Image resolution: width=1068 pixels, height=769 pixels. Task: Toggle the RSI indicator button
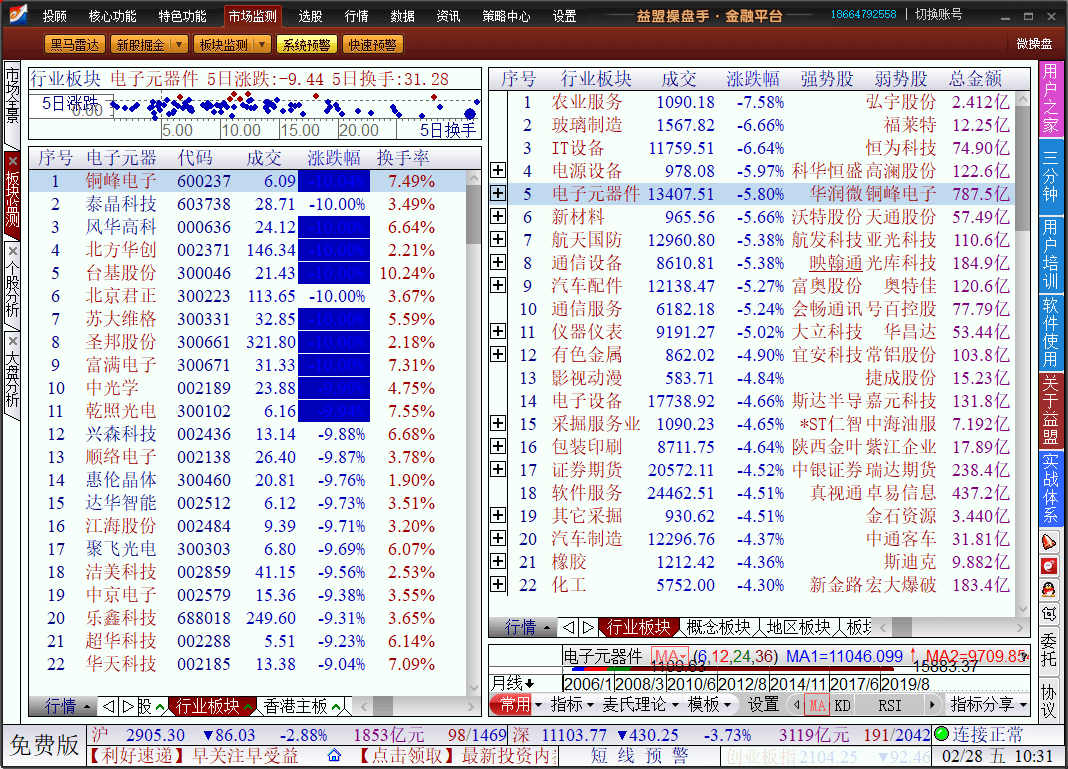tap(890, 705)
